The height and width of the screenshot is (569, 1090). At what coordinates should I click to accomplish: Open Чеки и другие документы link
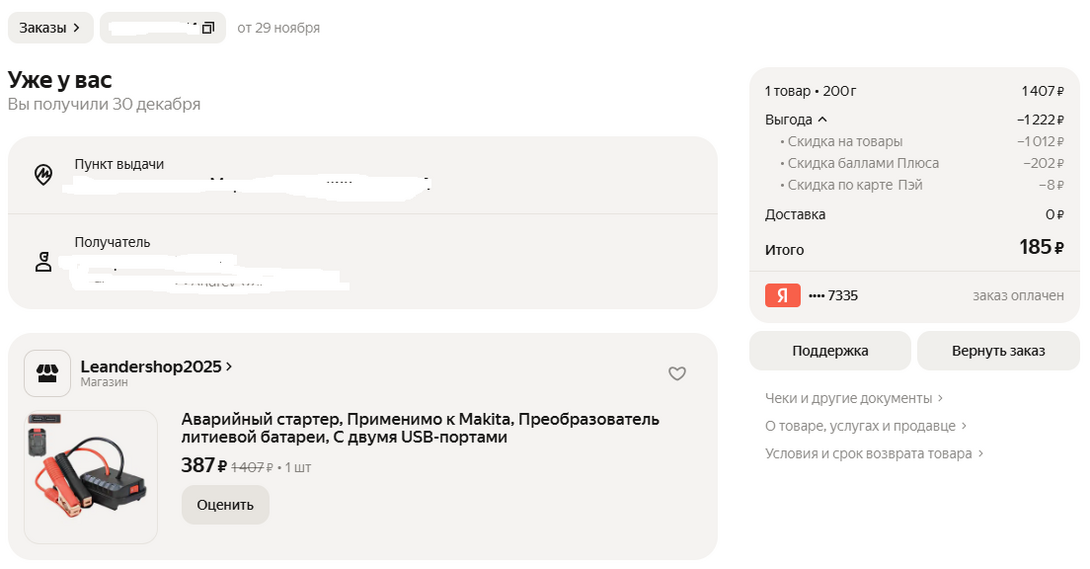[854, 398]
